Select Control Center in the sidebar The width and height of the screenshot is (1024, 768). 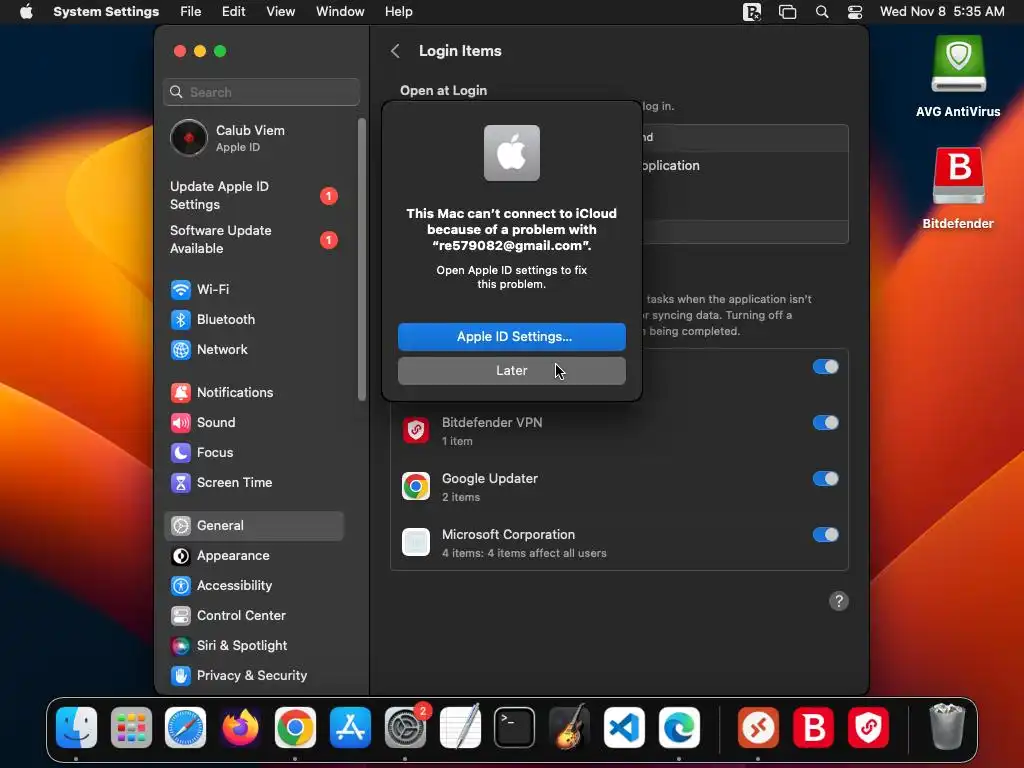pyautogui.click(x=253, y=616)
